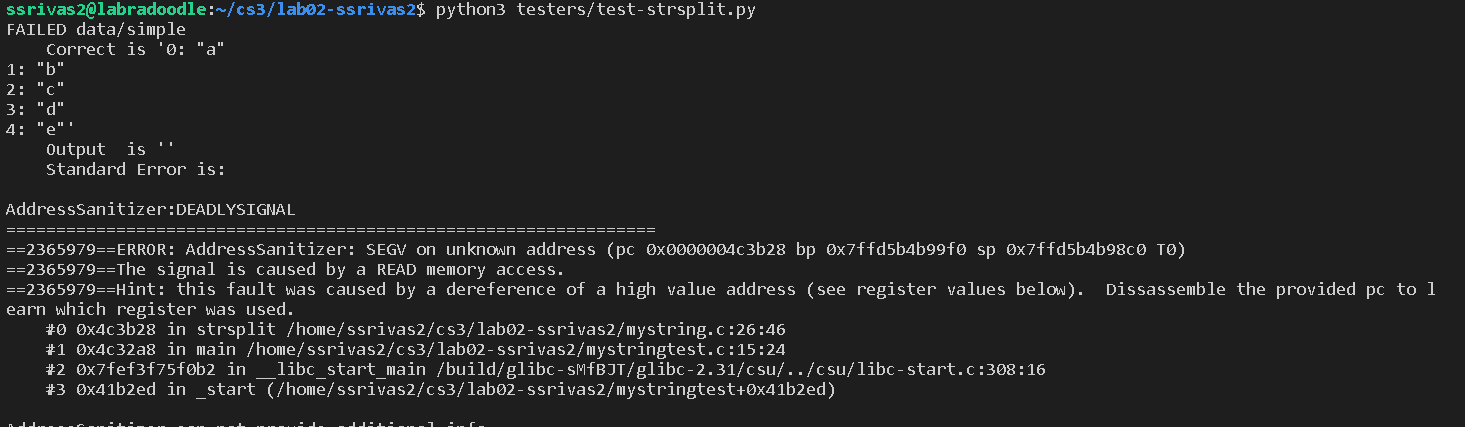Click the Standard Error is: line
The height and width of the screenshot is (427, 1465).
point(135,169)
